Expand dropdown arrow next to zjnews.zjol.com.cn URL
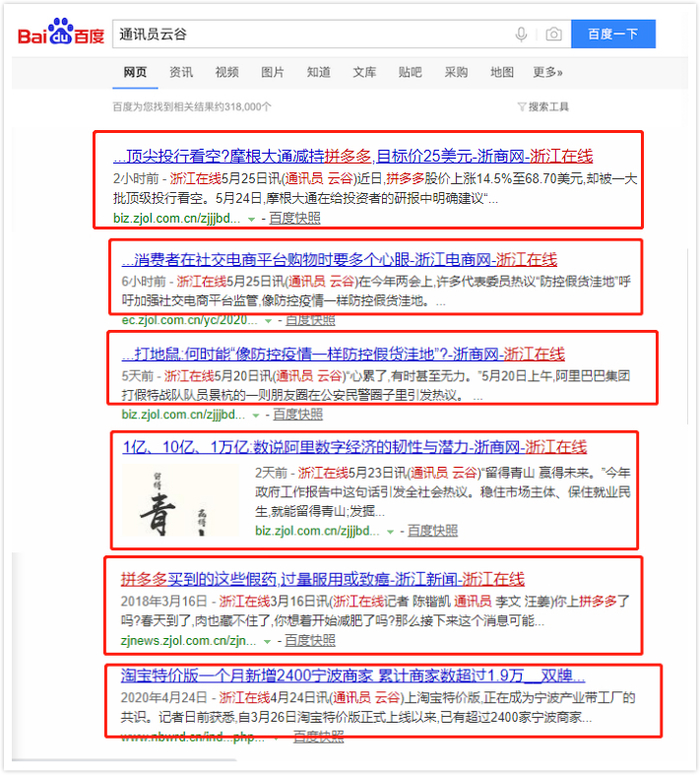This screenshot has height=775, width=700. tap(267, 642)
